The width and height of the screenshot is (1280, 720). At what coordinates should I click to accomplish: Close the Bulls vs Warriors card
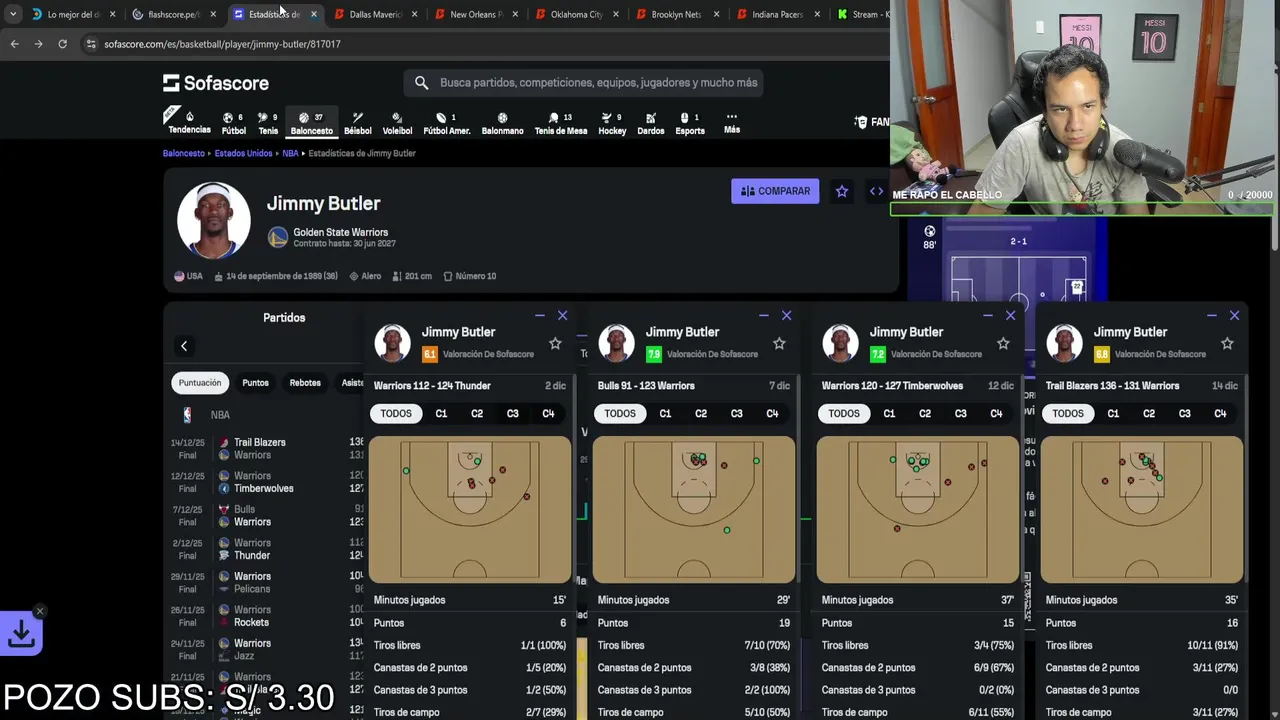click(786, 316)
